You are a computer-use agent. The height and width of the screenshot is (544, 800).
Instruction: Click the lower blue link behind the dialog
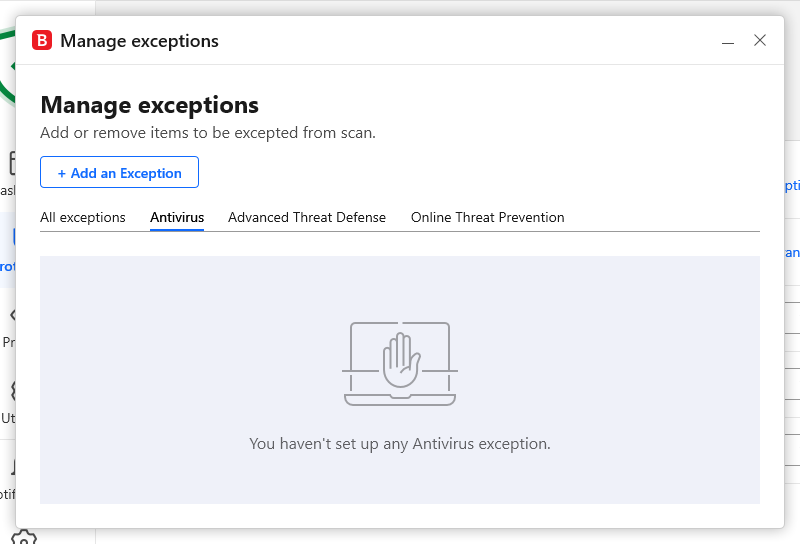click(x=792, y=253)
